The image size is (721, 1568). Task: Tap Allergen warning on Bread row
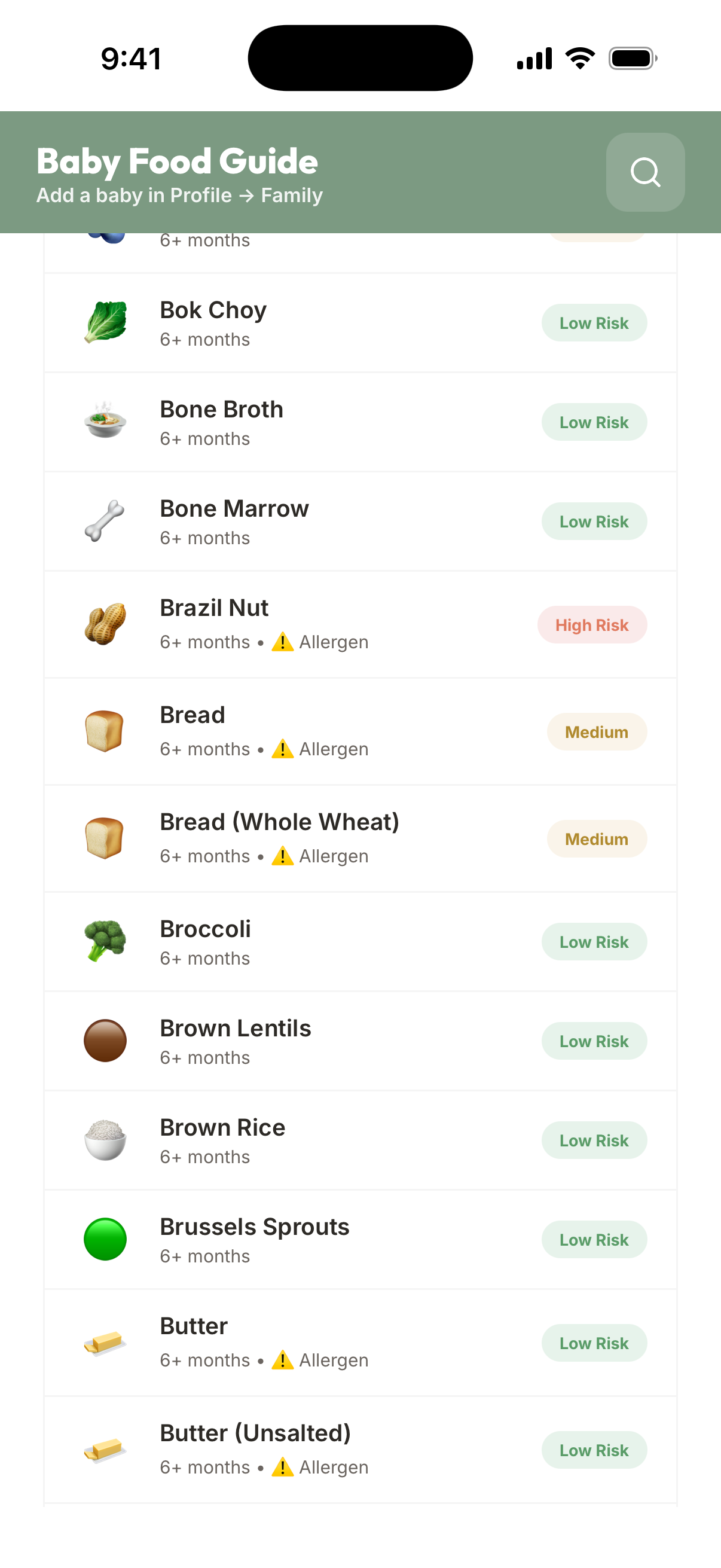320,749
